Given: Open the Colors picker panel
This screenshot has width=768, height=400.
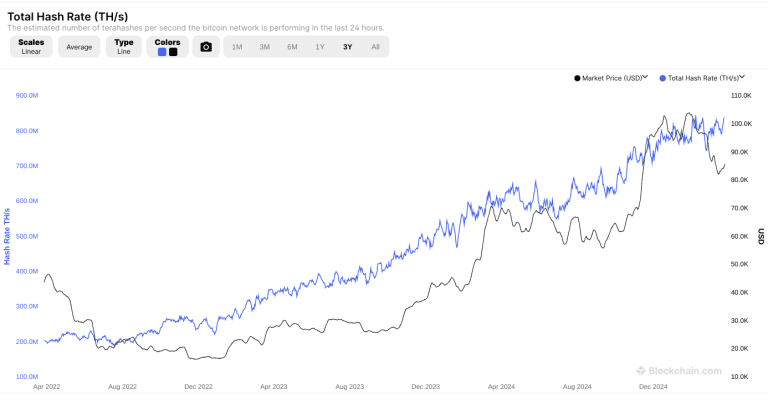Looking at the screenshot, I should pos(167,42).
